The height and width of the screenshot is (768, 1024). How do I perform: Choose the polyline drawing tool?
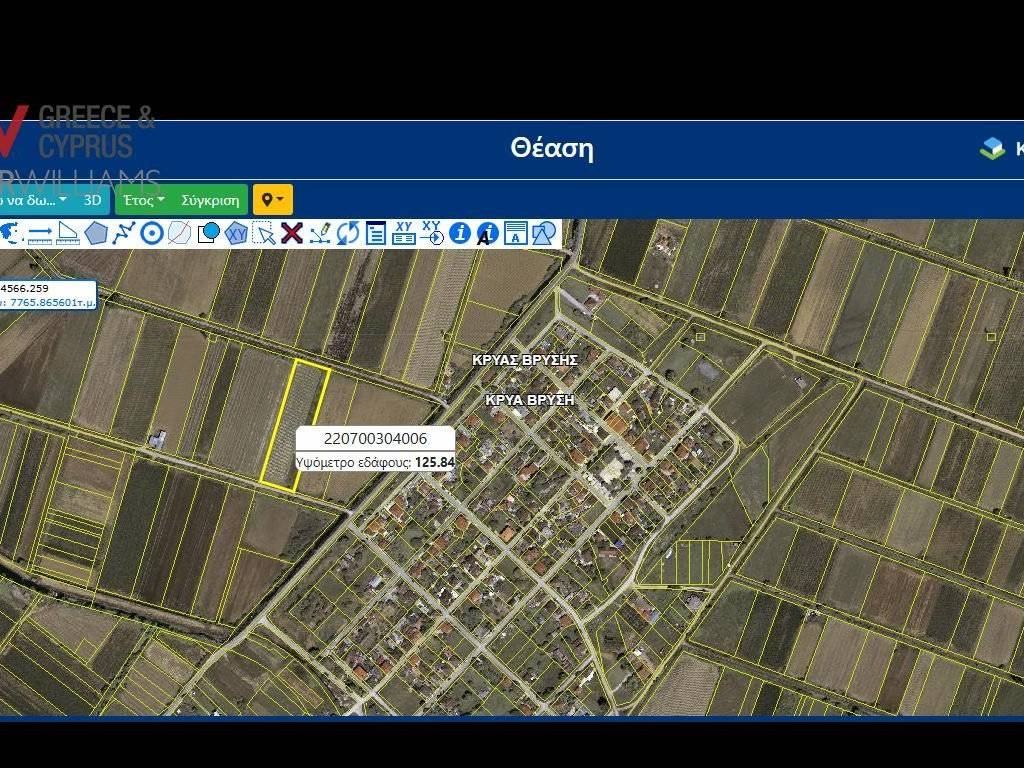[124, 233]
